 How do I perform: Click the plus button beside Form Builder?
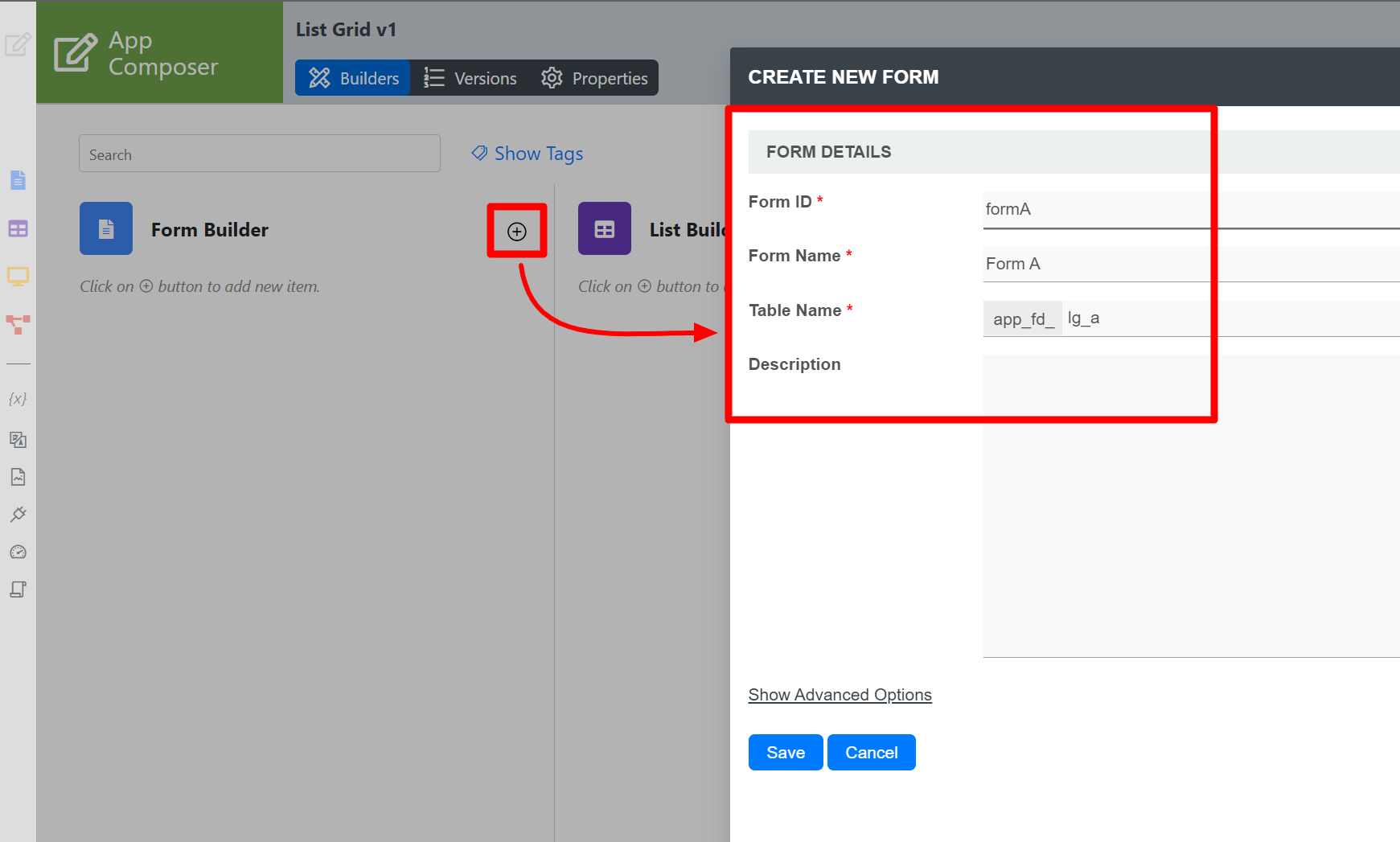point(516,232)
